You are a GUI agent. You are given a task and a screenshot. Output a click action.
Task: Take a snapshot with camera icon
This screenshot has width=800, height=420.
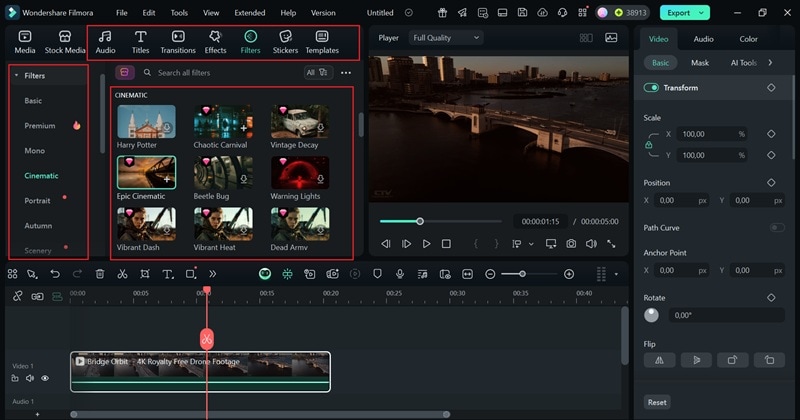point(571,244)
